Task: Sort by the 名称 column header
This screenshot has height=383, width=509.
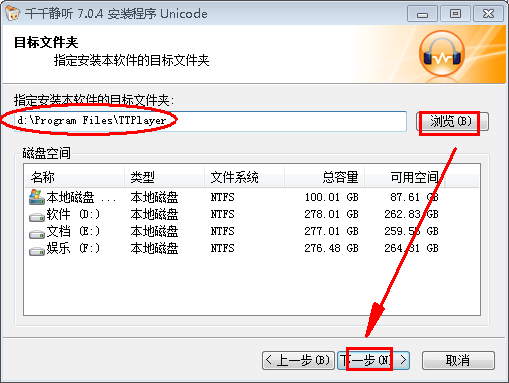Action: [74, 177]
